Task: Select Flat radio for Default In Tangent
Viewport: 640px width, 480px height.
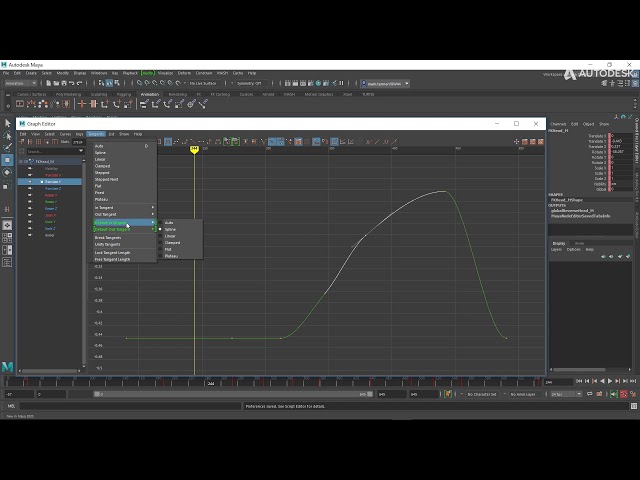Action: coord(160,249)
